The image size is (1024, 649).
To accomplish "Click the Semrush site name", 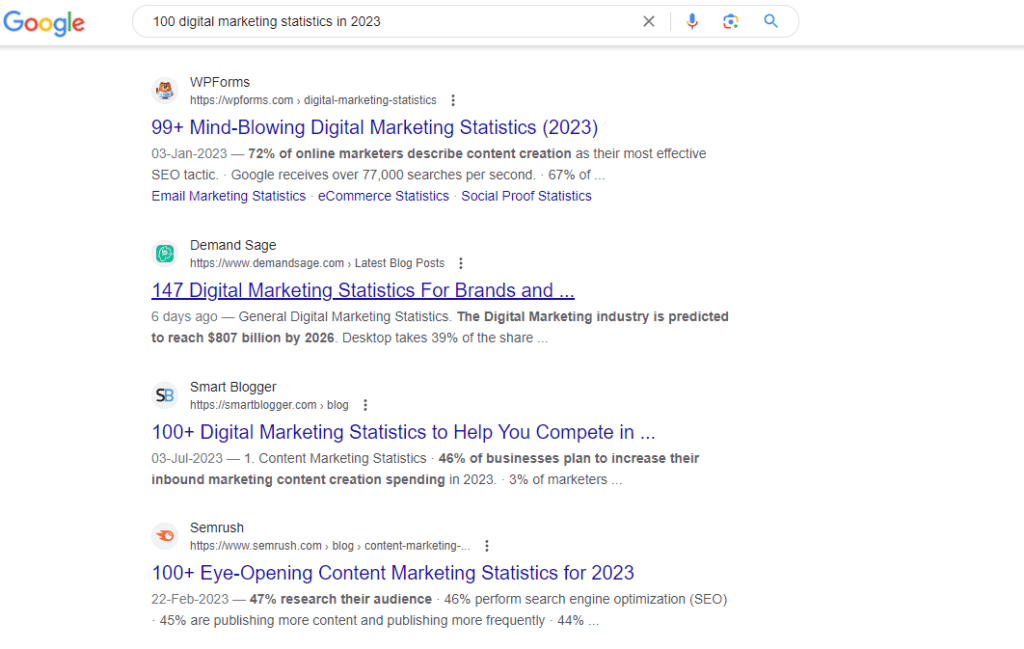I will [217, 528].
